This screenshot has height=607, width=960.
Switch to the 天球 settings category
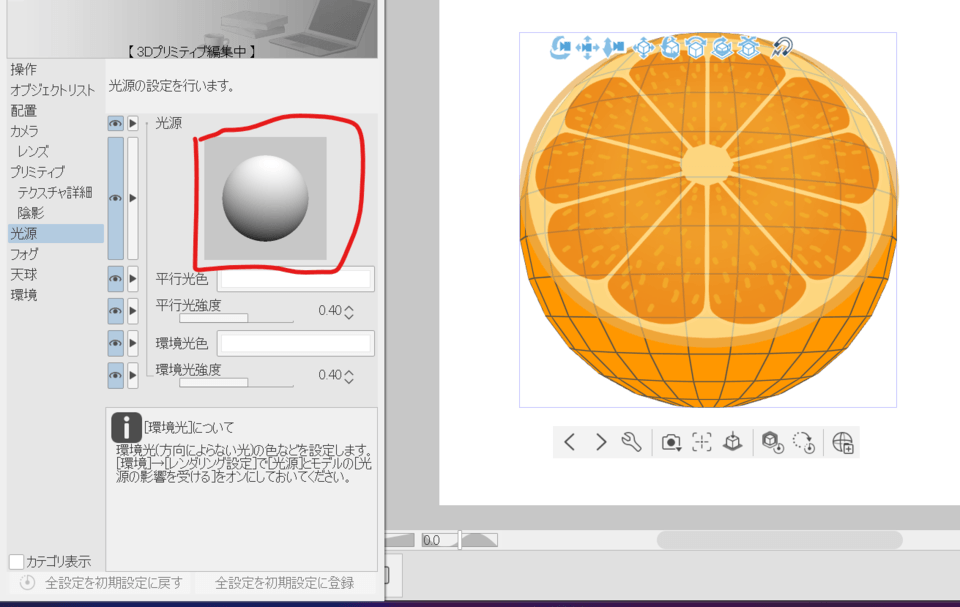click(x=25, y=273)
